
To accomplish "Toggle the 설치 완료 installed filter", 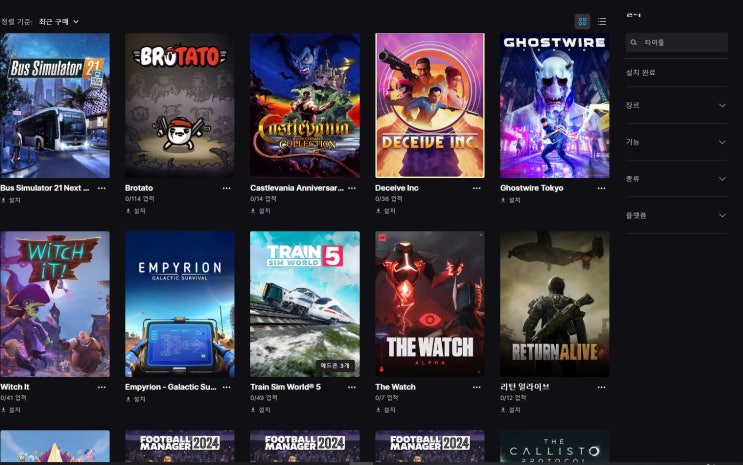I will 641,73.
